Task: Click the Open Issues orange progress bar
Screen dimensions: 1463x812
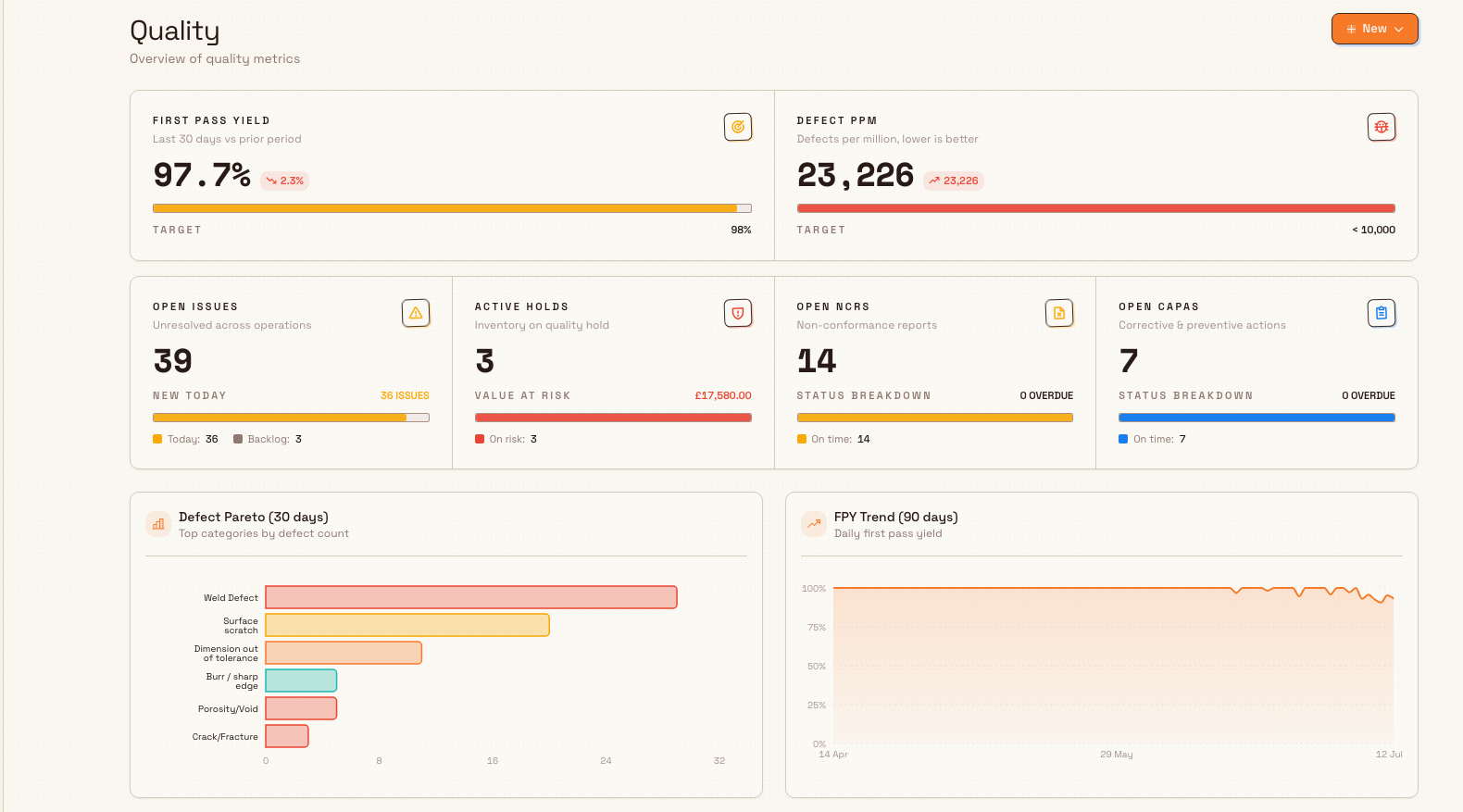Action: tap(291, 418)
